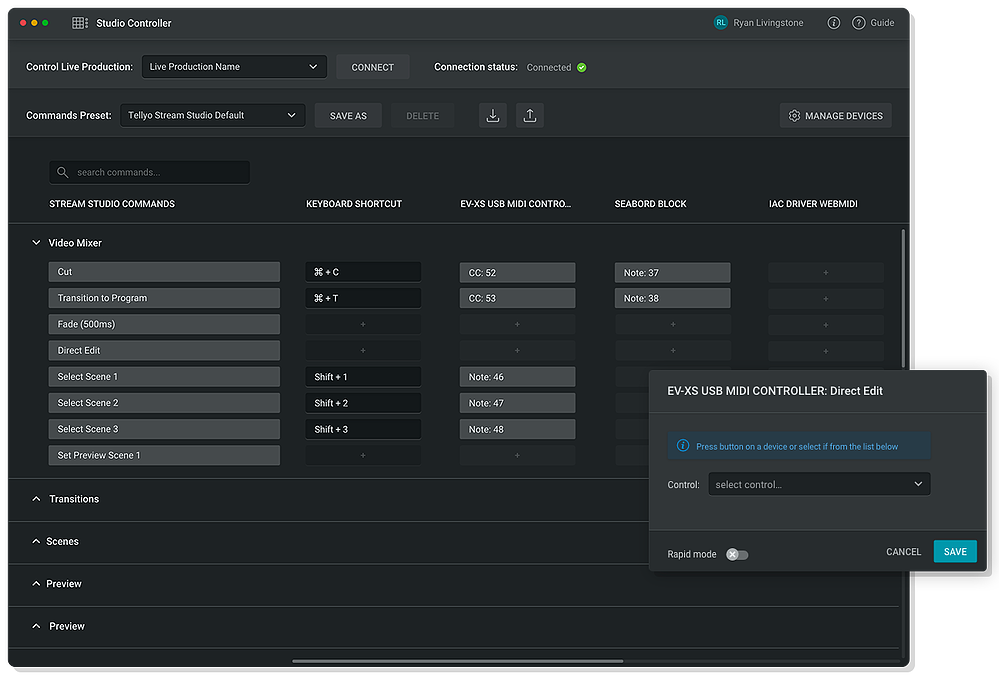This screenshot has width=999, height=677.
Task: Click CANCEL in Direct Edit dialog
Action: [903, 552]
